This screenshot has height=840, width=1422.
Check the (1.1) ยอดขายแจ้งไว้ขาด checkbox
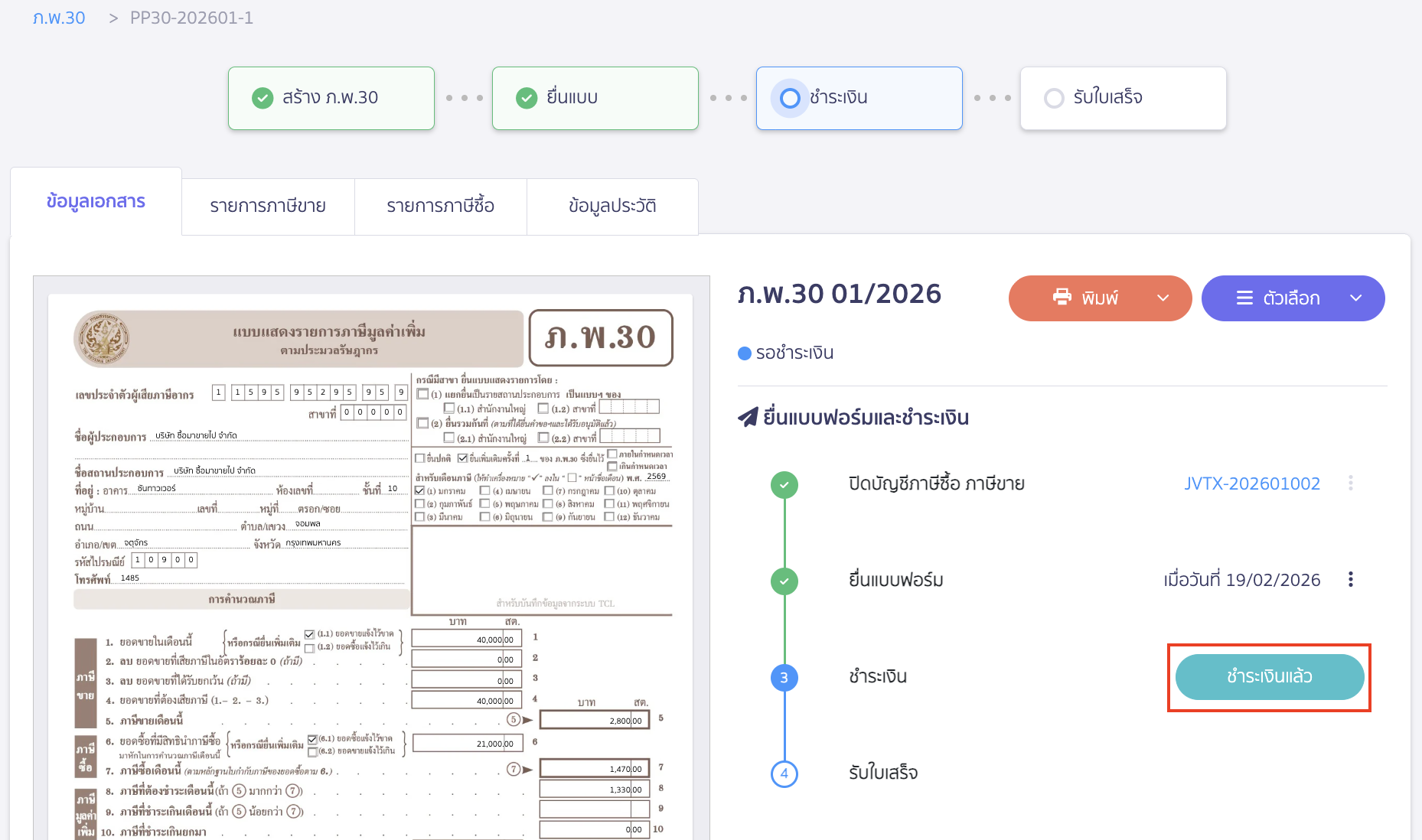pyautogui.click(x=310, y=635)
